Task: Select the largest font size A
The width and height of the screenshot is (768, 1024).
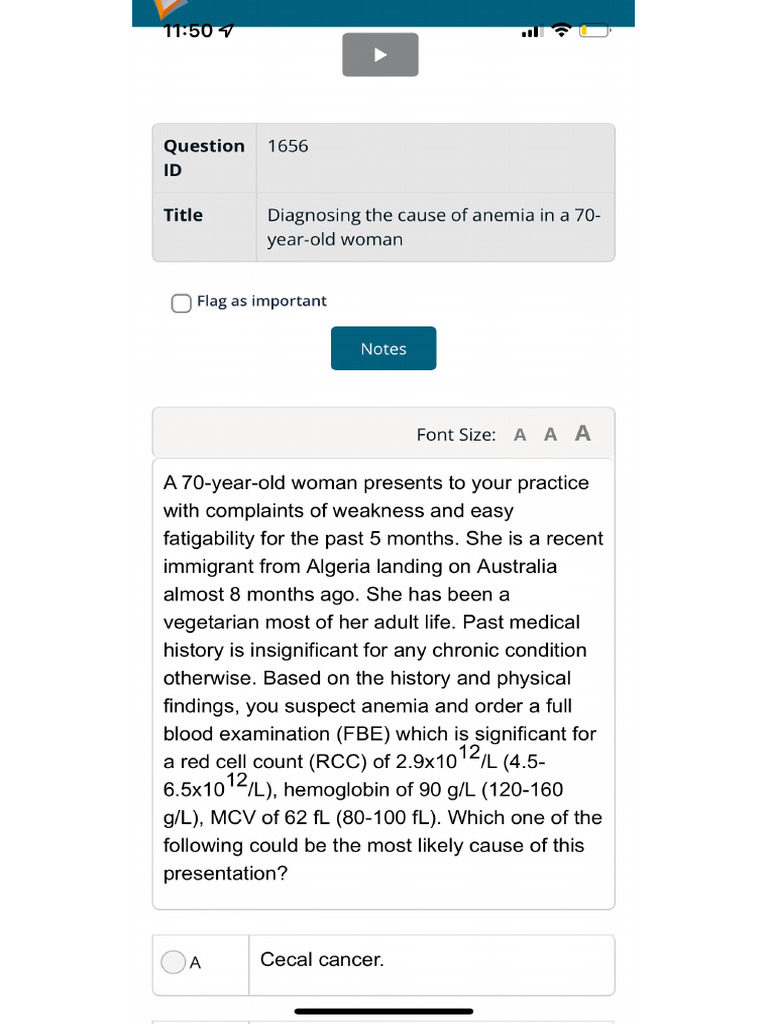Action: pos(583,433)
